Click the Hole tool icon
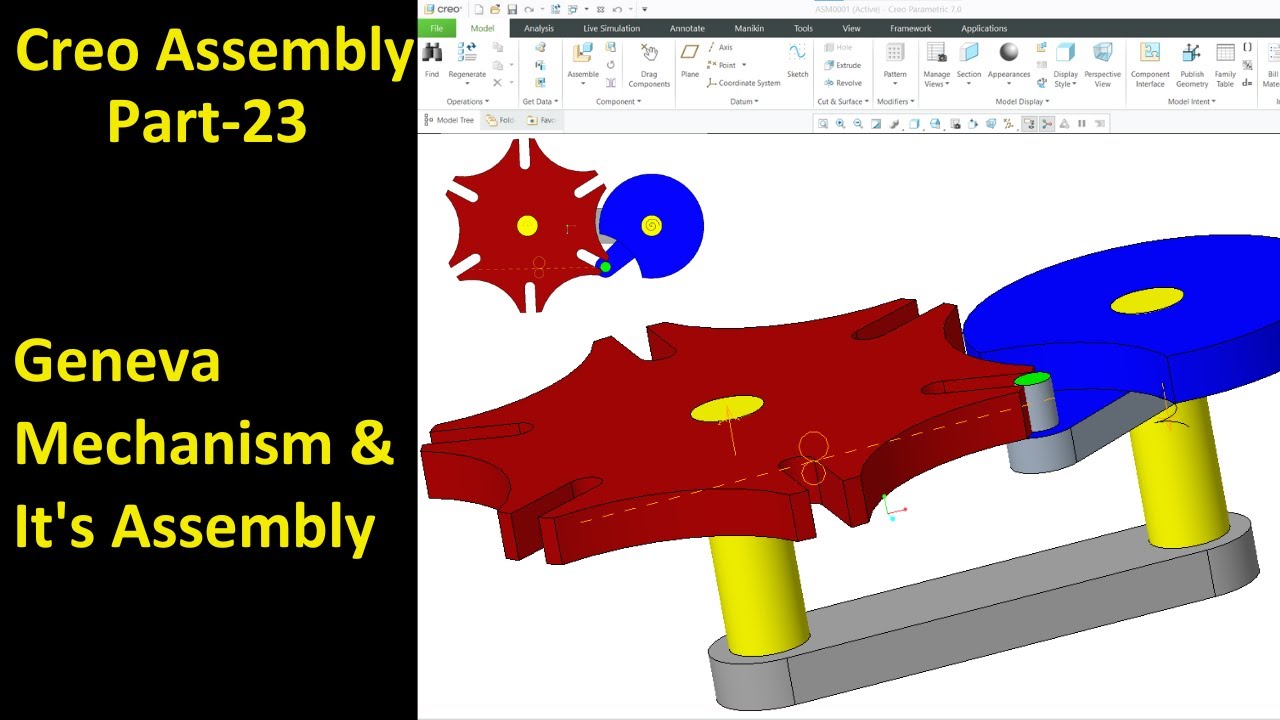This screenshot has height=720, width=1280. [x=829, y=47]
